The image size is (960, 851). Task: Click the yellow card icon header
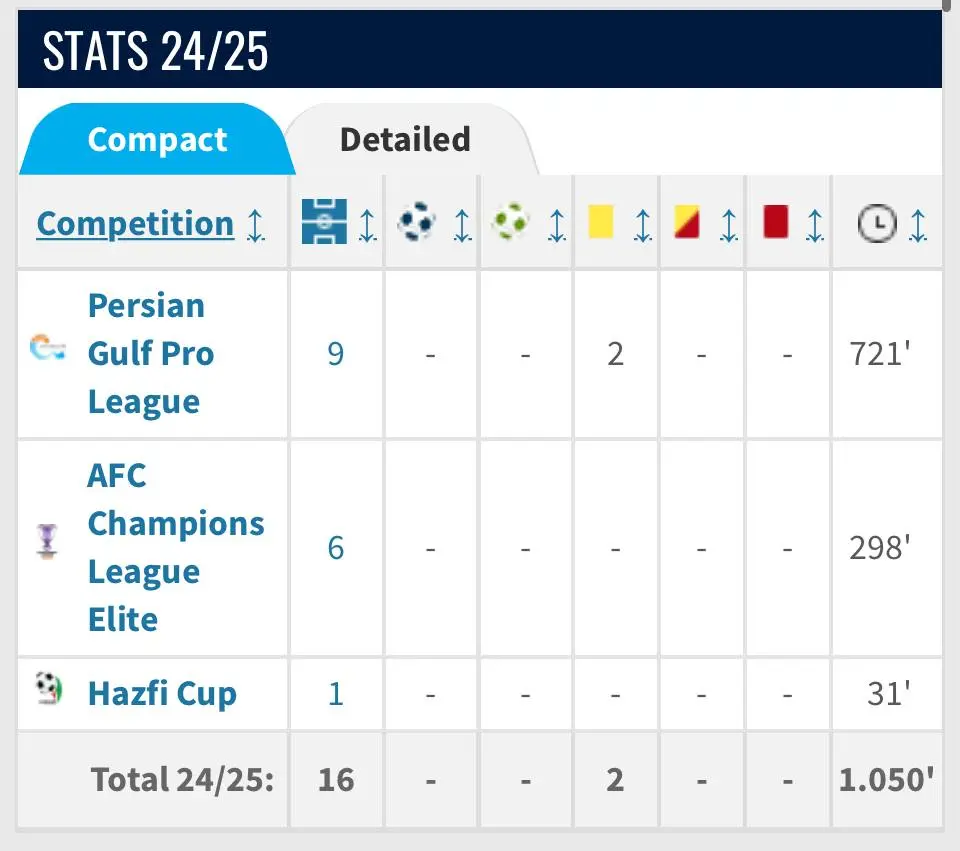pos(601,222)
